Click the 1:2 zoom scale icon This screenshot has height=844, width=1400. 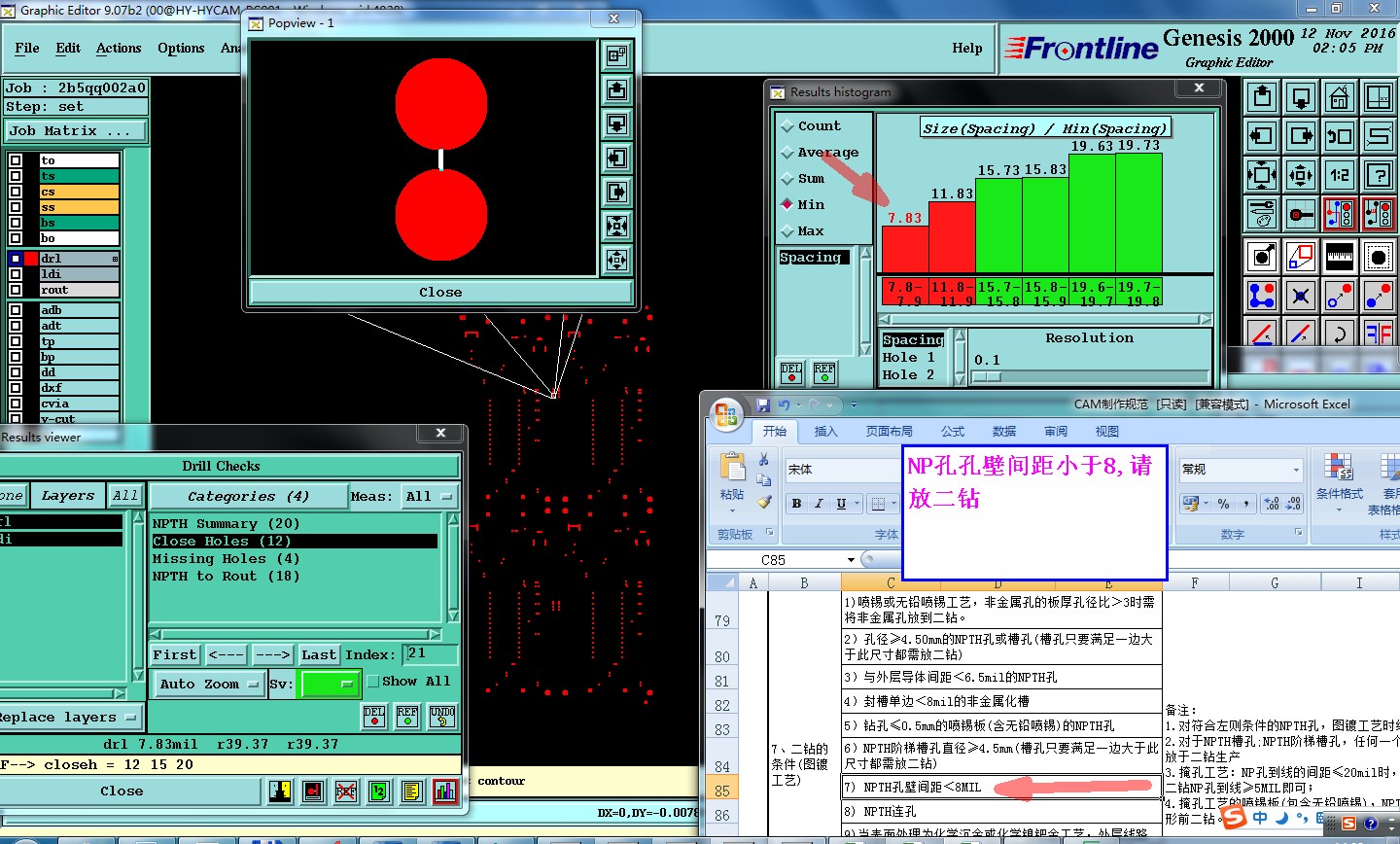coord(1340,175)
